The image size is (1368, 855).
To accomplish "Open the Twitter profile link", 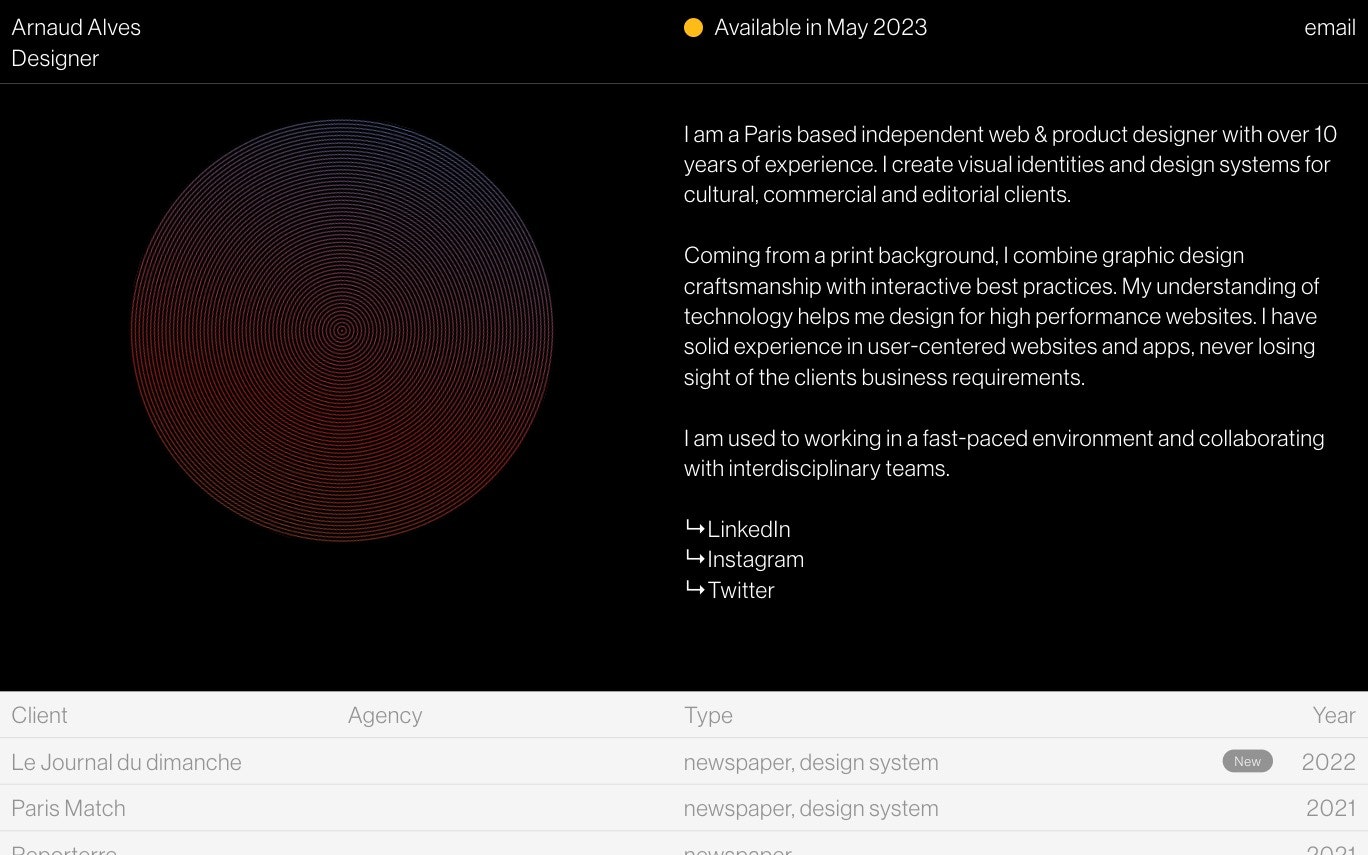I will click(x=741, y=590).
